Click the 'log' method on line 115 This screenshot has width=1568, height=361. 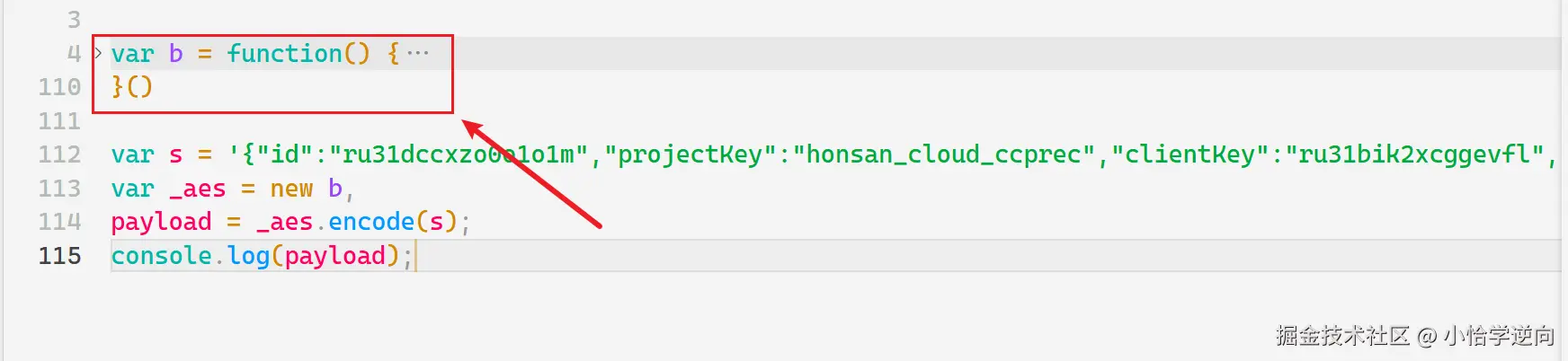coord(248,256)
